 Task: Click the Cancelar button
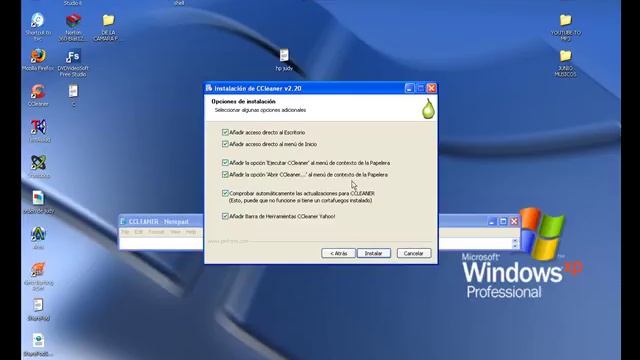(414, 253)
